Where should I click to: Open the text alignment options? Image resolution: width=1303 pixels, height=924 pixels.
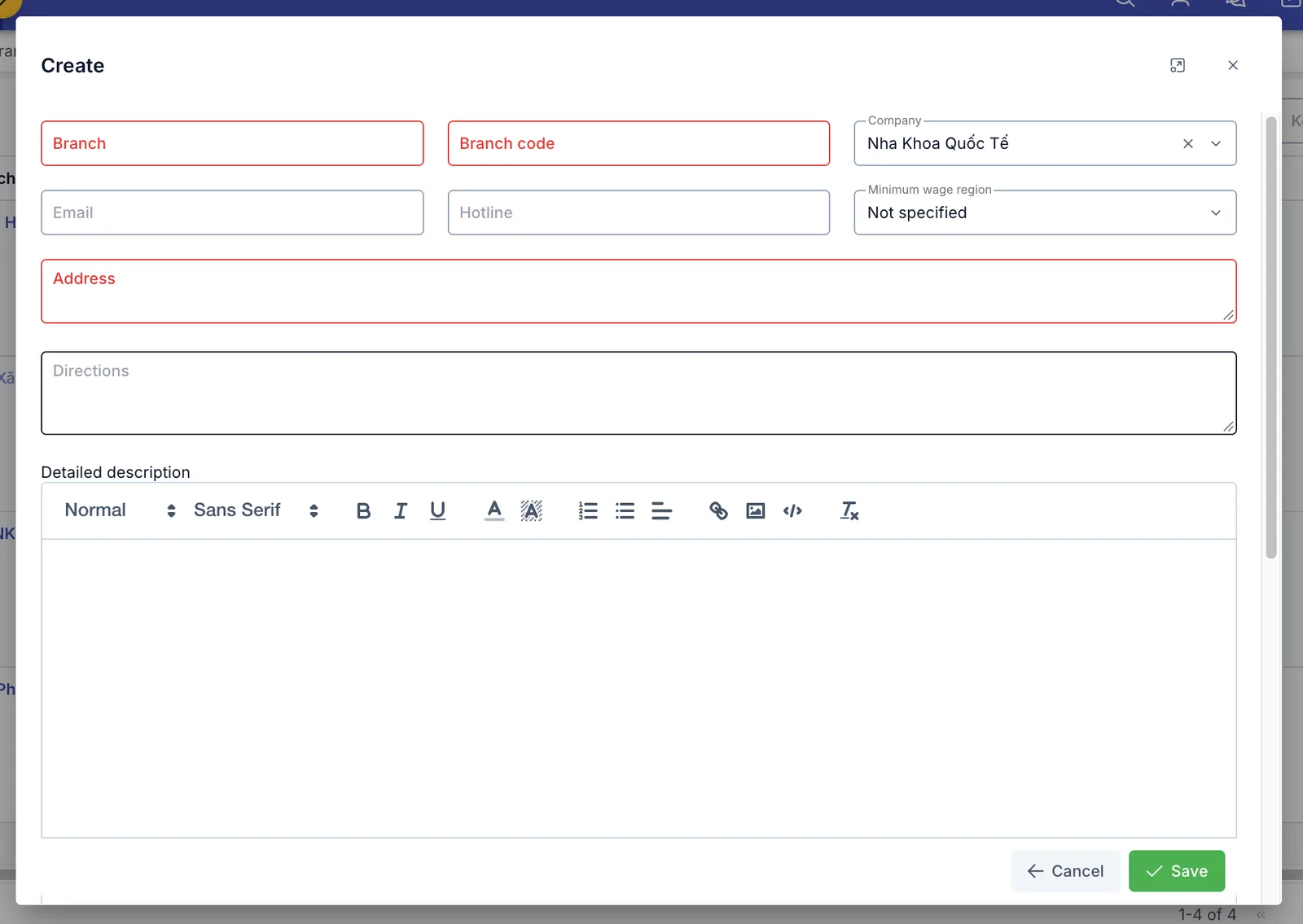661,510
